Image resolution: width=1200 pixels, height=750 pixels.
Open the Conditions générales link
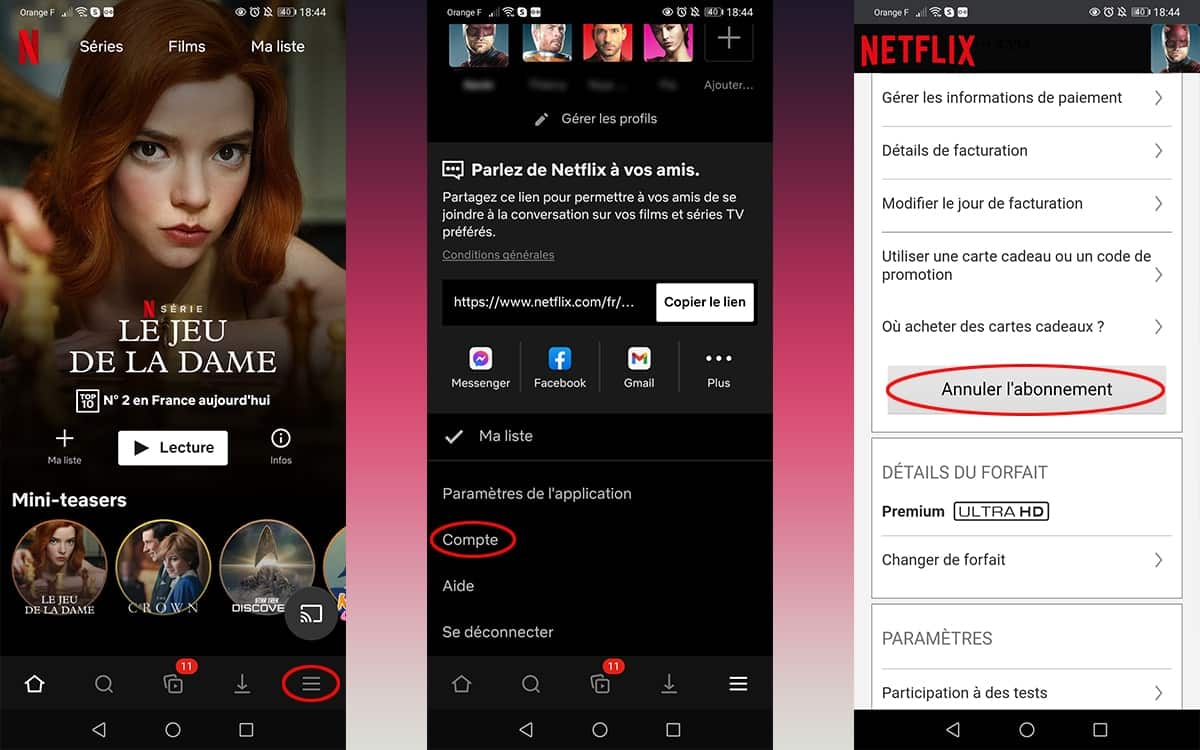(498, 255)
